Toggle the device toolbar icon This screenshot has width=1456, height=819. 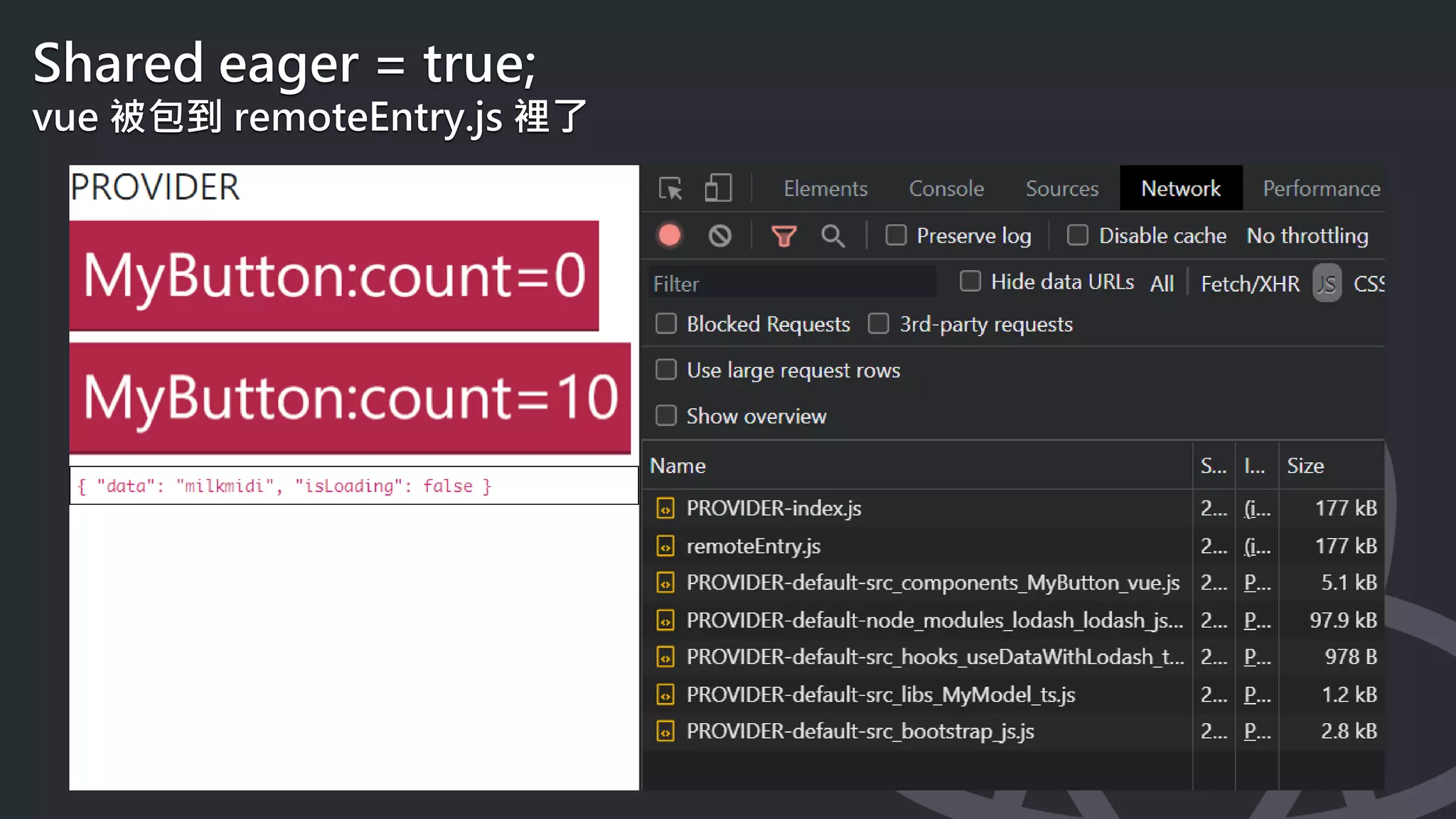(x=718, y=188)
